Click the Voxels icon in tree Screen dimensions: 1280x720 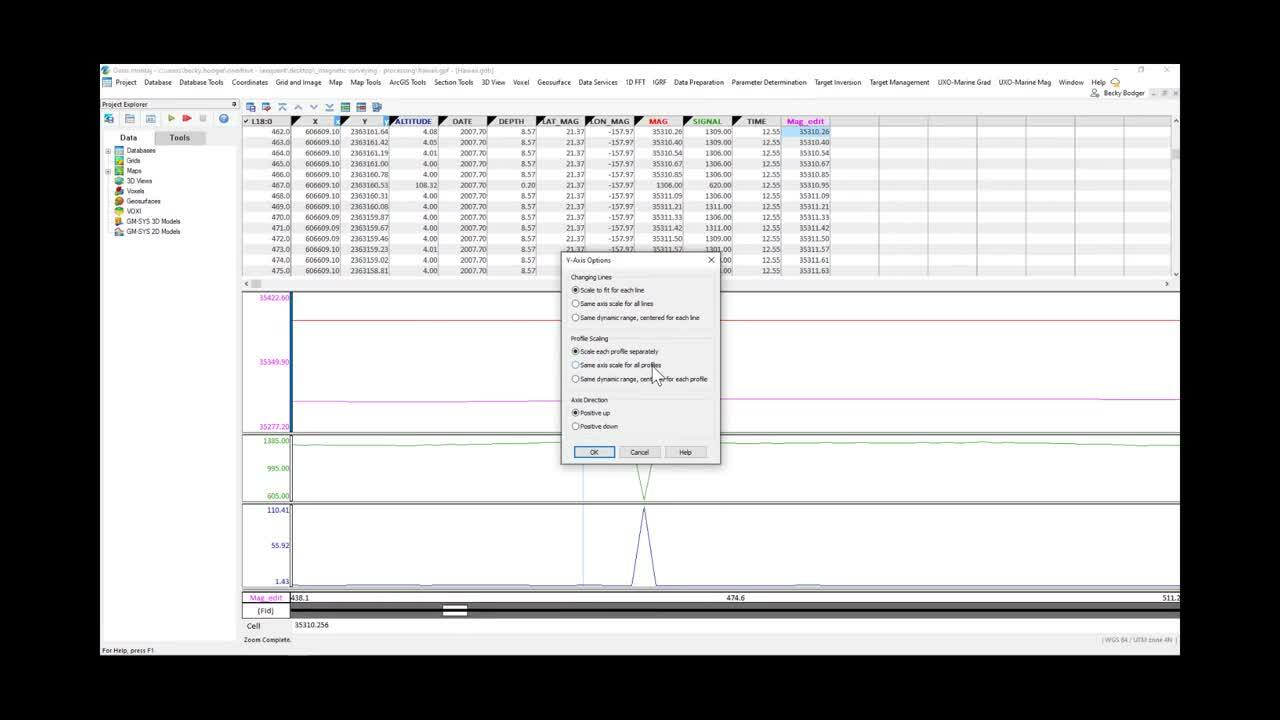(x=119, y=191)
